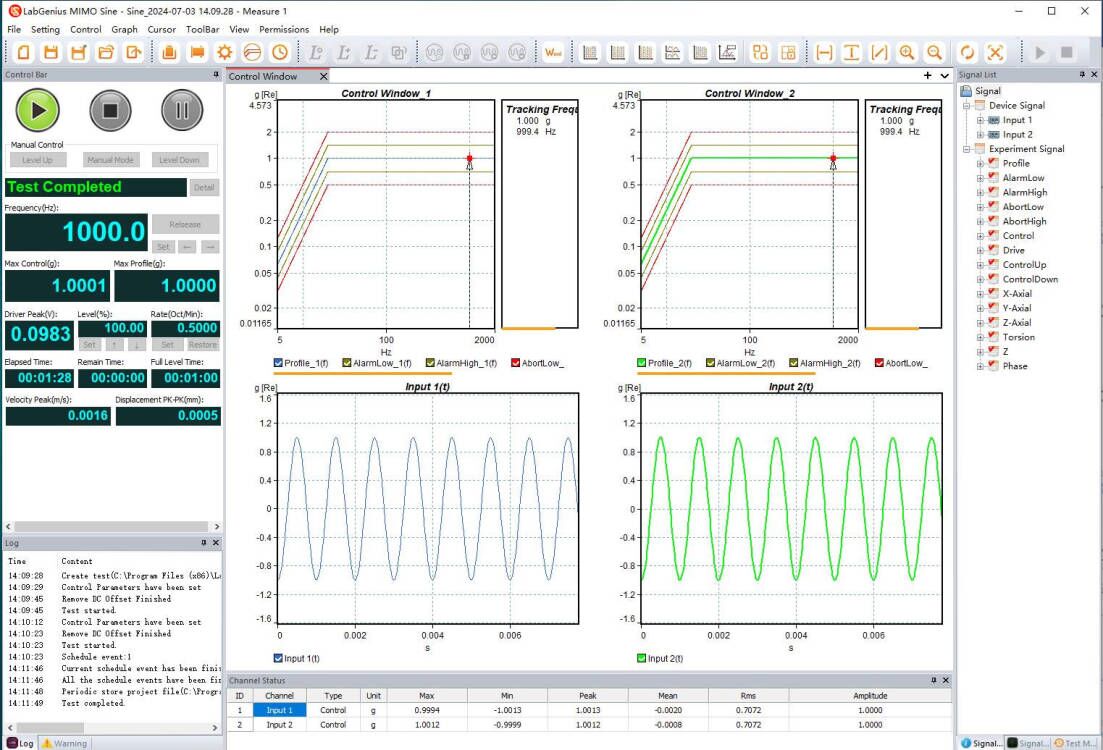Click the Control Bar horizontal scrollbar
This screenshot has height=750, width=1103.
tap(112, 526)
